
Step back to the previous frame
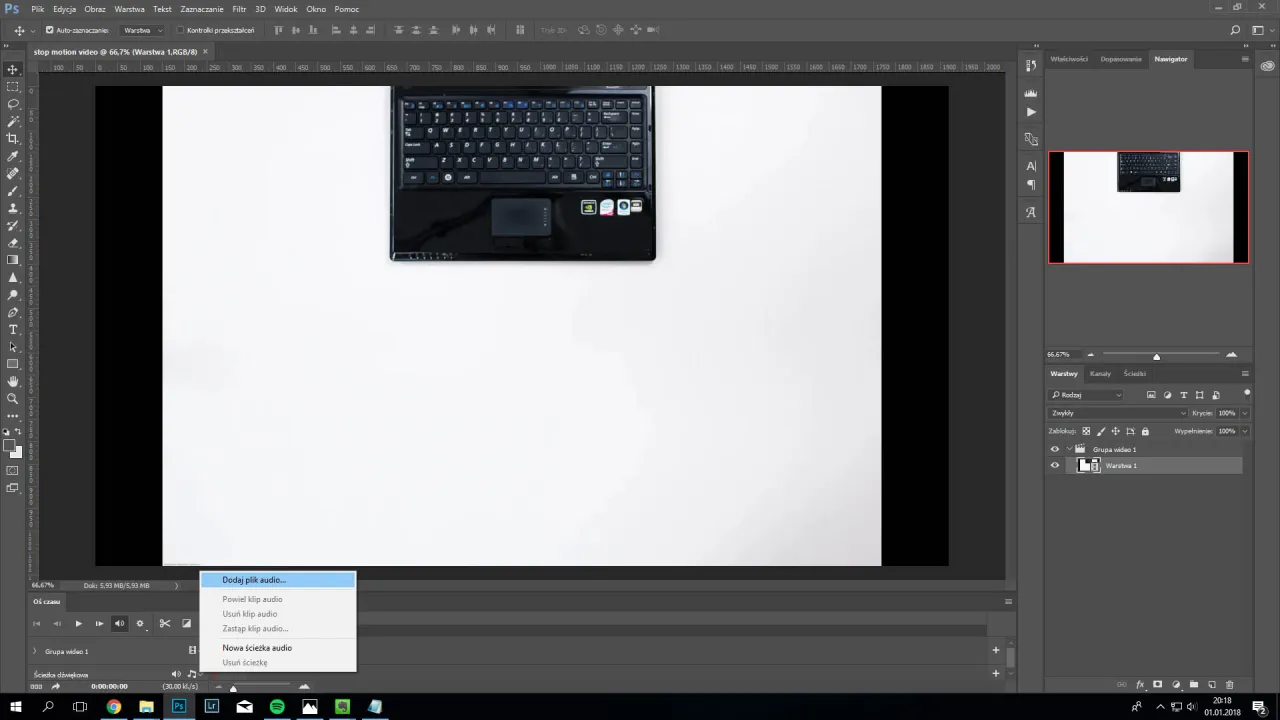click(x=57, y=624)
